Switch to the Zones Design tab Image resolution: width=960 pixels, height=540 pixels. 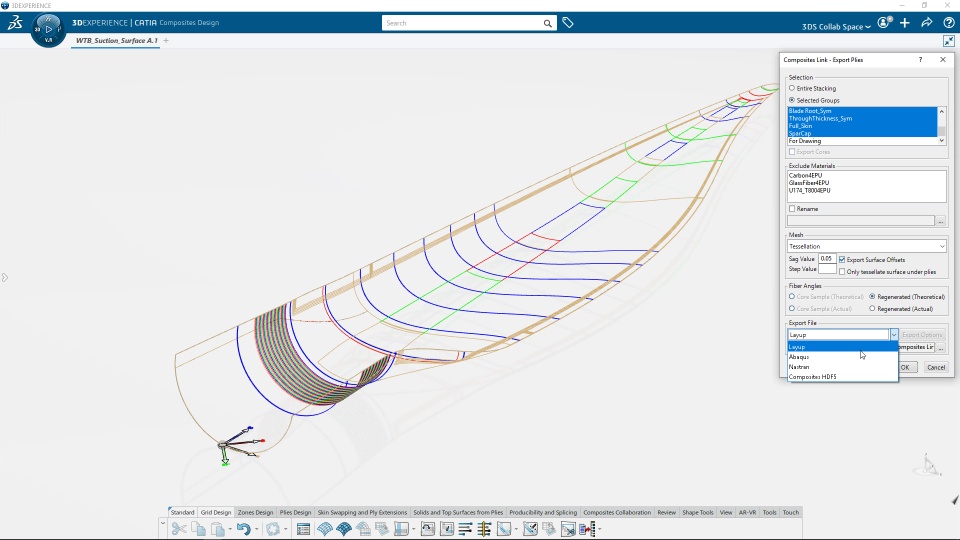tap(255, 512)
